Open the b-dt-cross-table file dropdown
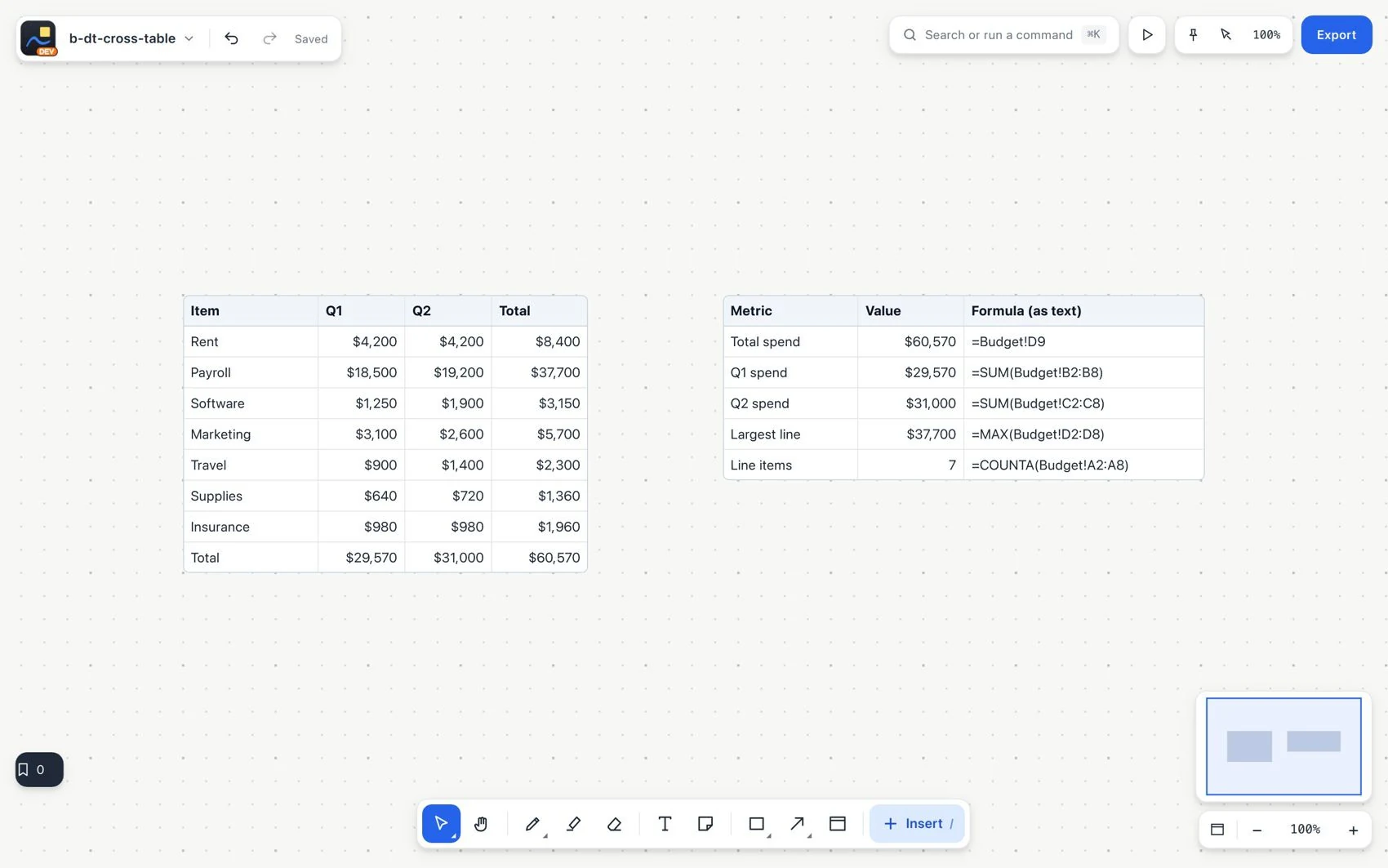This screenshot has height=868, width=1388. click(131, 38)
